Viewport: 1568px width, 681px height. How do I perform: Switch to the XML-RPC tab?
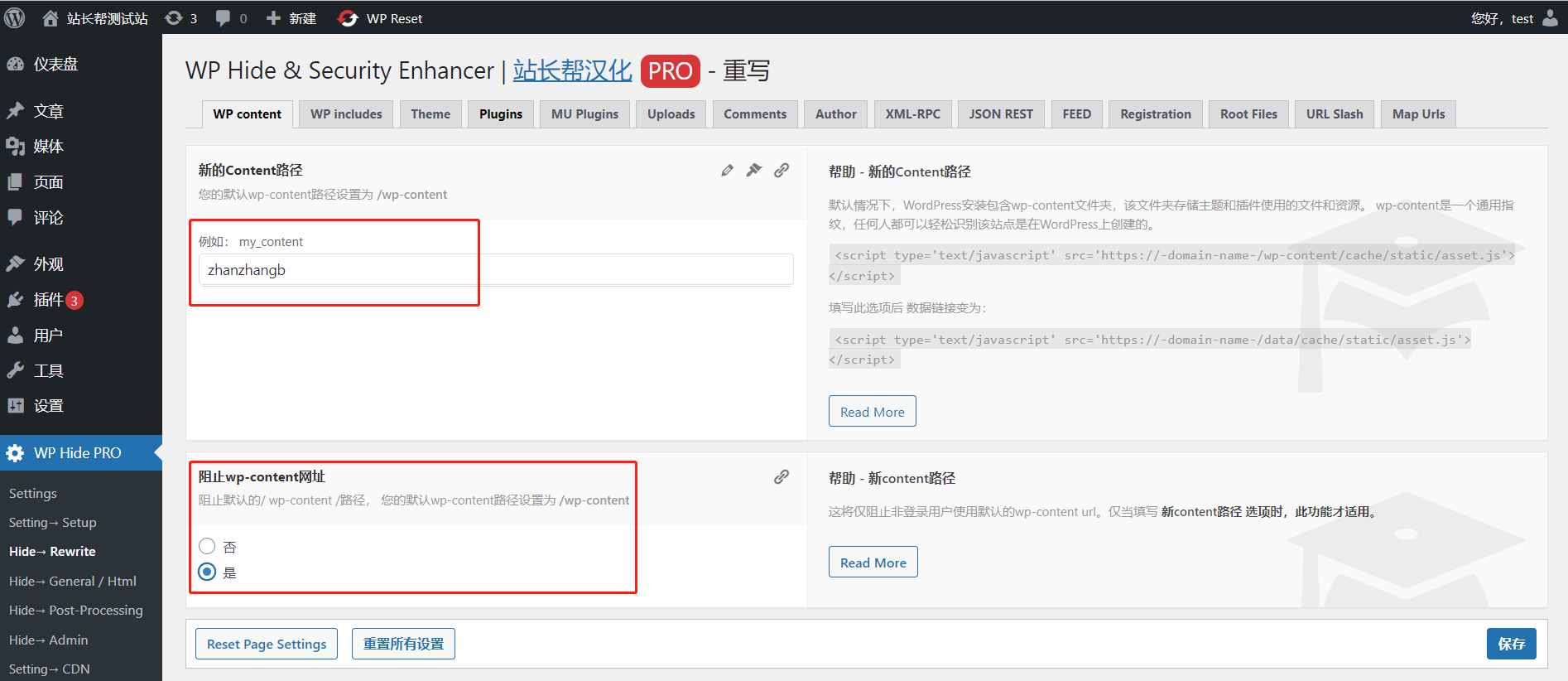point(912,114)
